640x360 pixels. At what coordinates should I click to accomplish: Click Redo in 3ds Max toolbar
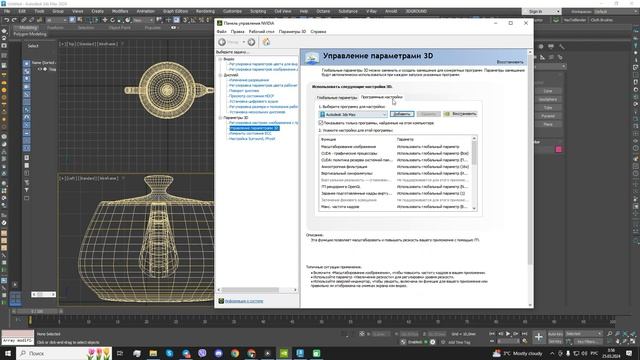click(14, 20)
